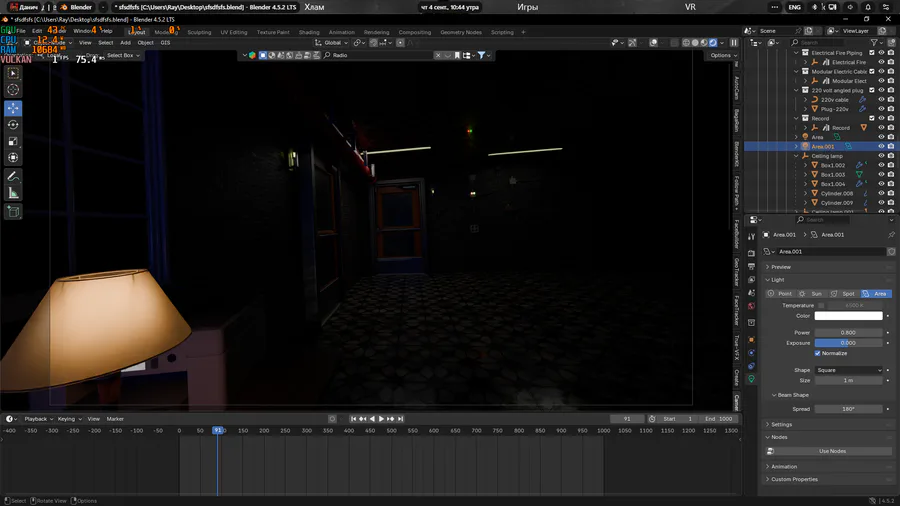This screenshot has width=900, height=506.
Task: Open the Object properties tab
Action: [751, 340]
